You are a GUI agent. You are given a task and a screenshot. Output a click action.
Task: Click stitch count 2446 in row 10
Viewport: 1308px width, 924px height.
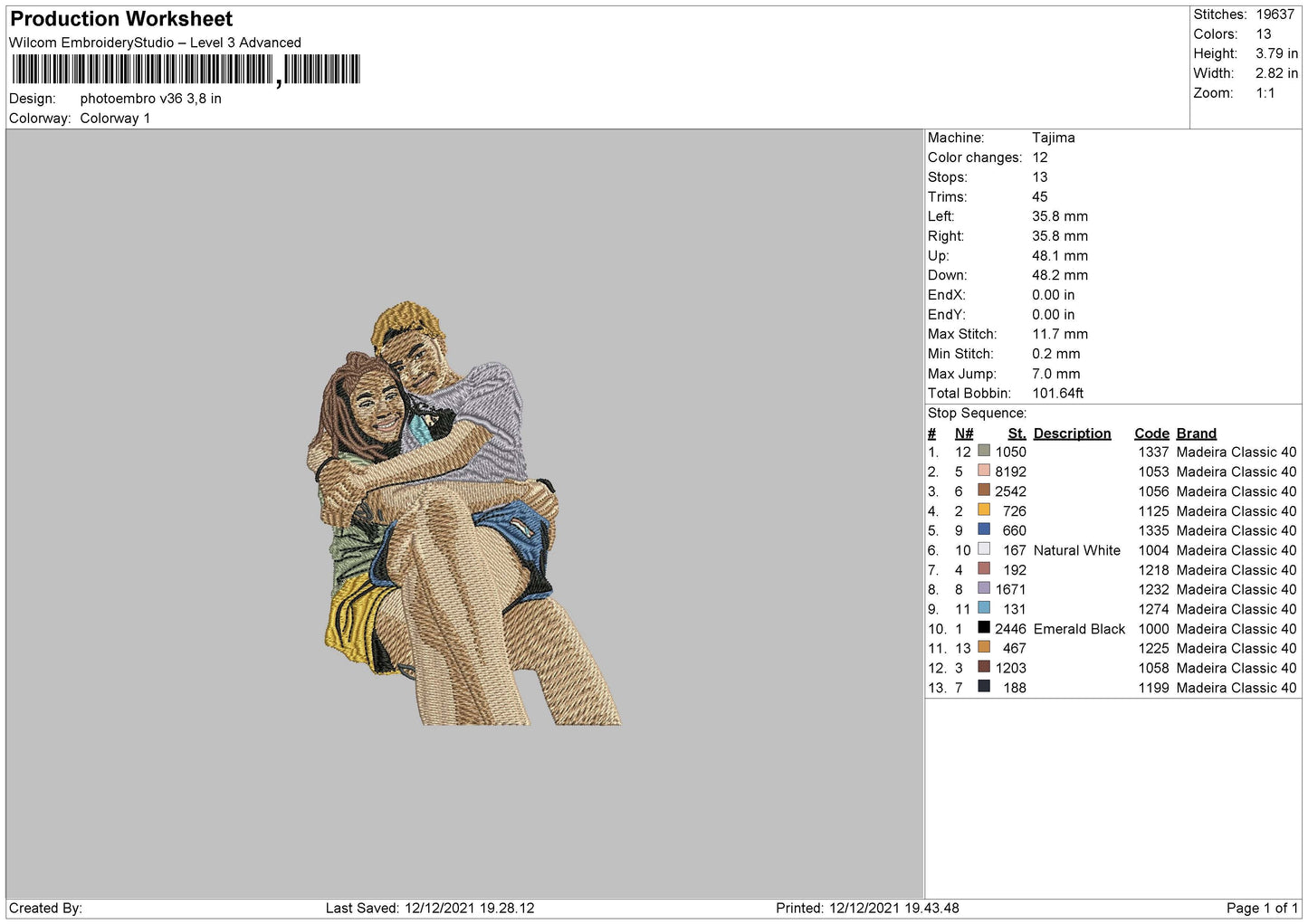click(x=1011, y=629)
